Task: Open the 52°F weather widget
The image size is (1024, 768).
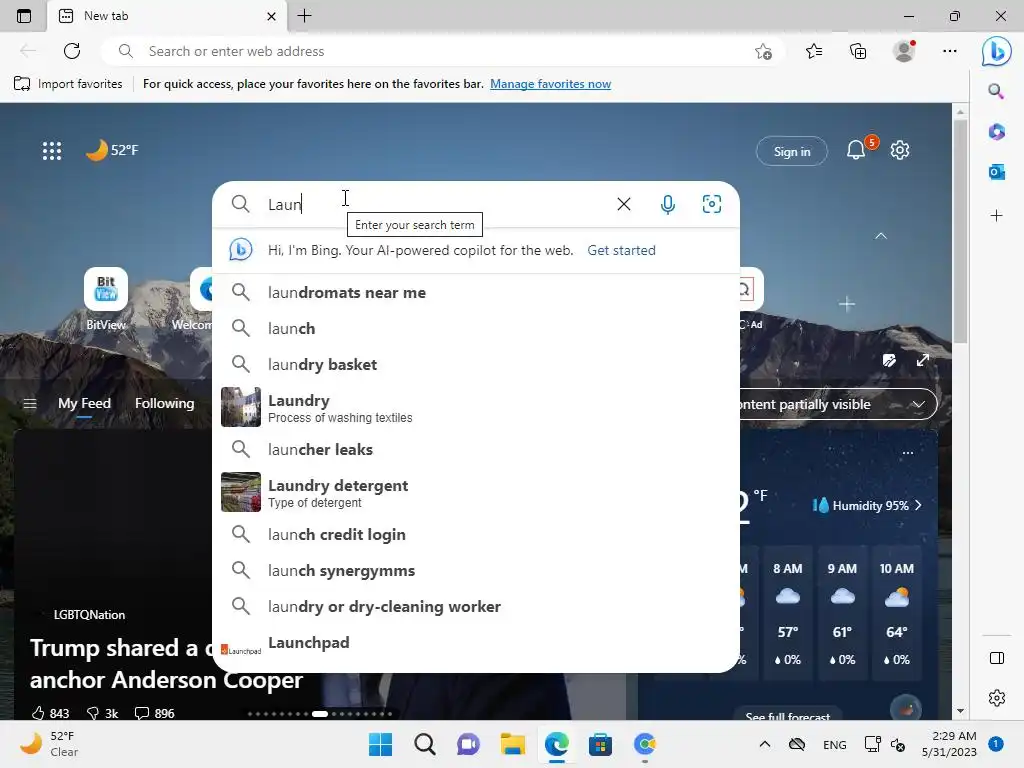Action: 112,150
